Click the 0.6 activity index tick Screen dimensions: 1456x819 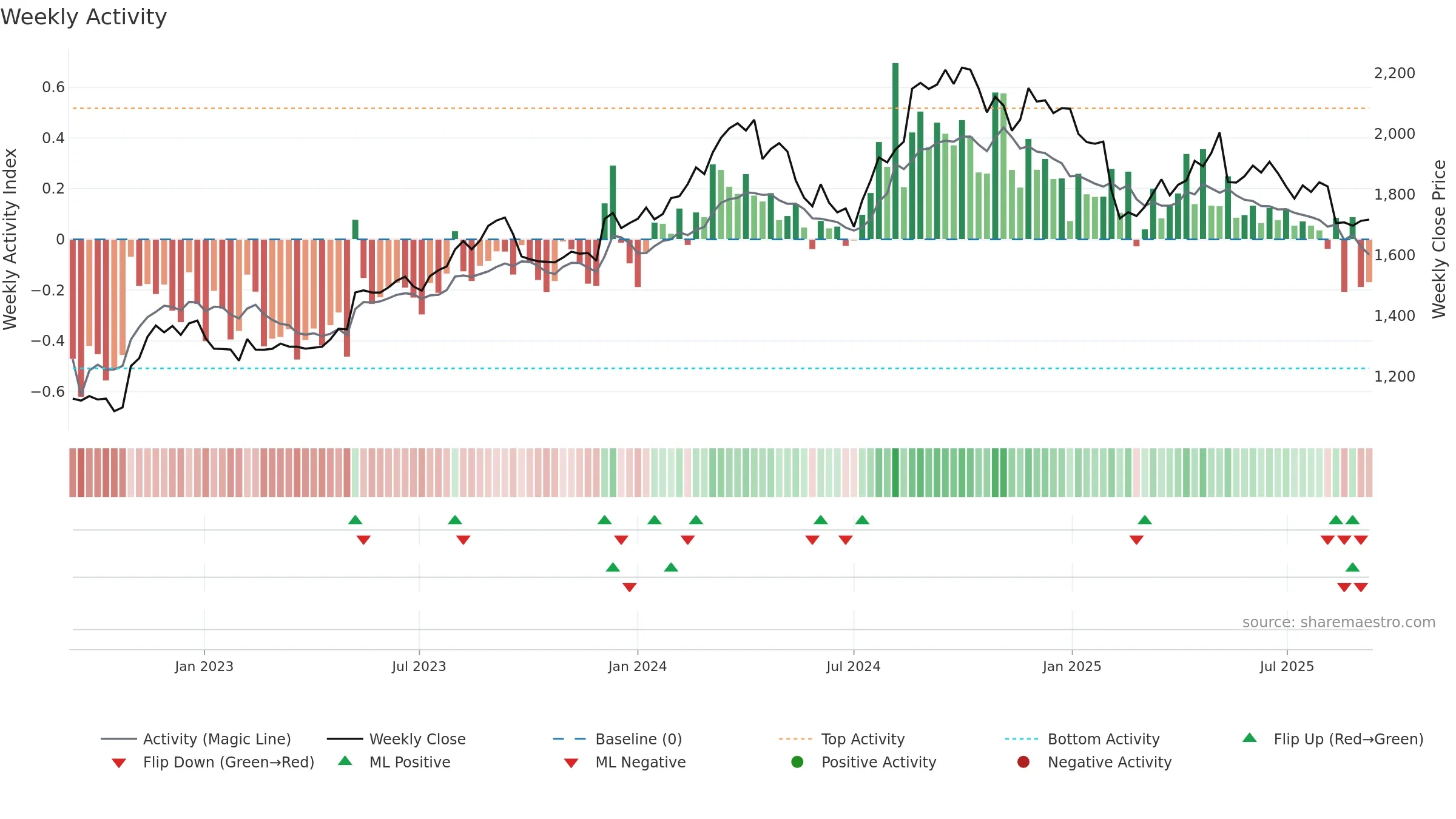click(53, 87)
